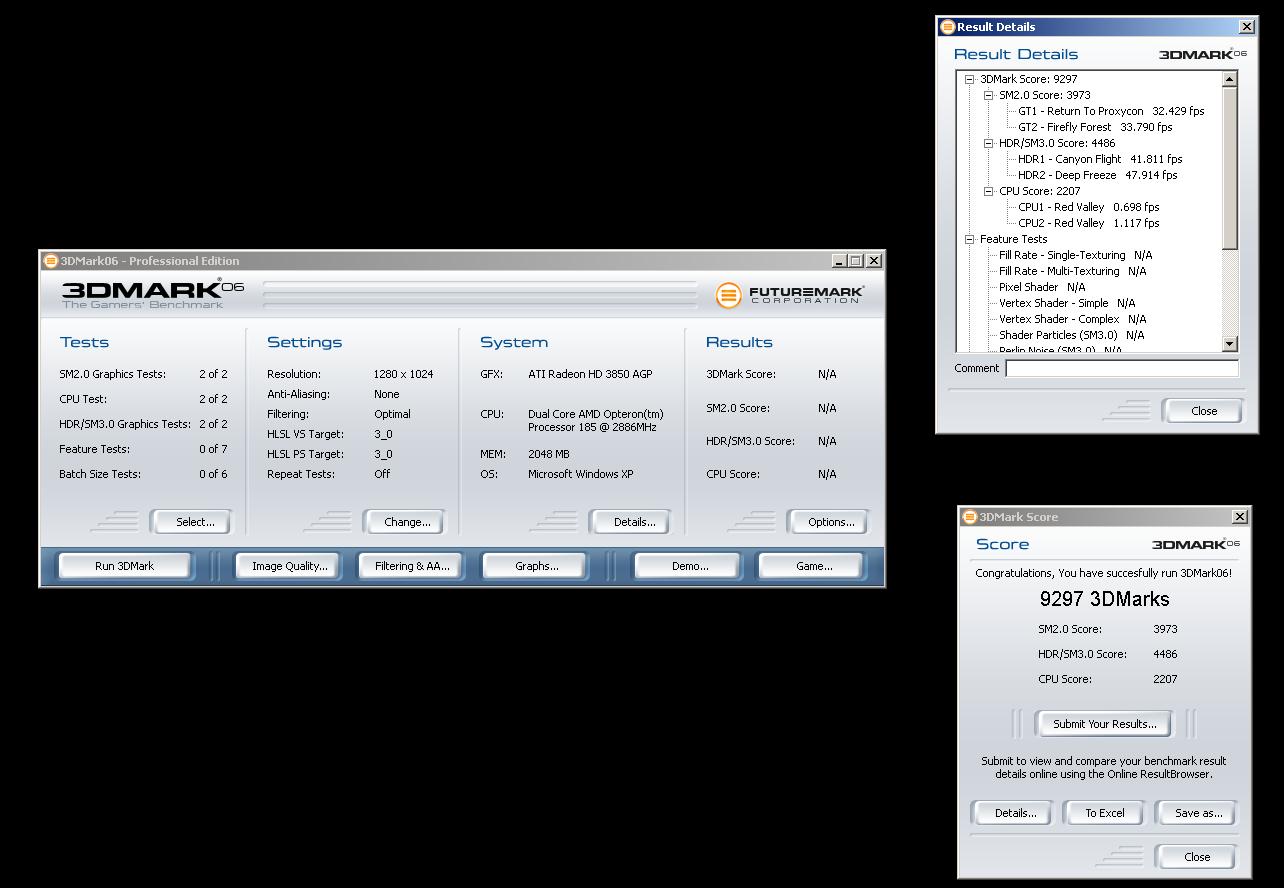Click Select tests button

pos(195,522)
